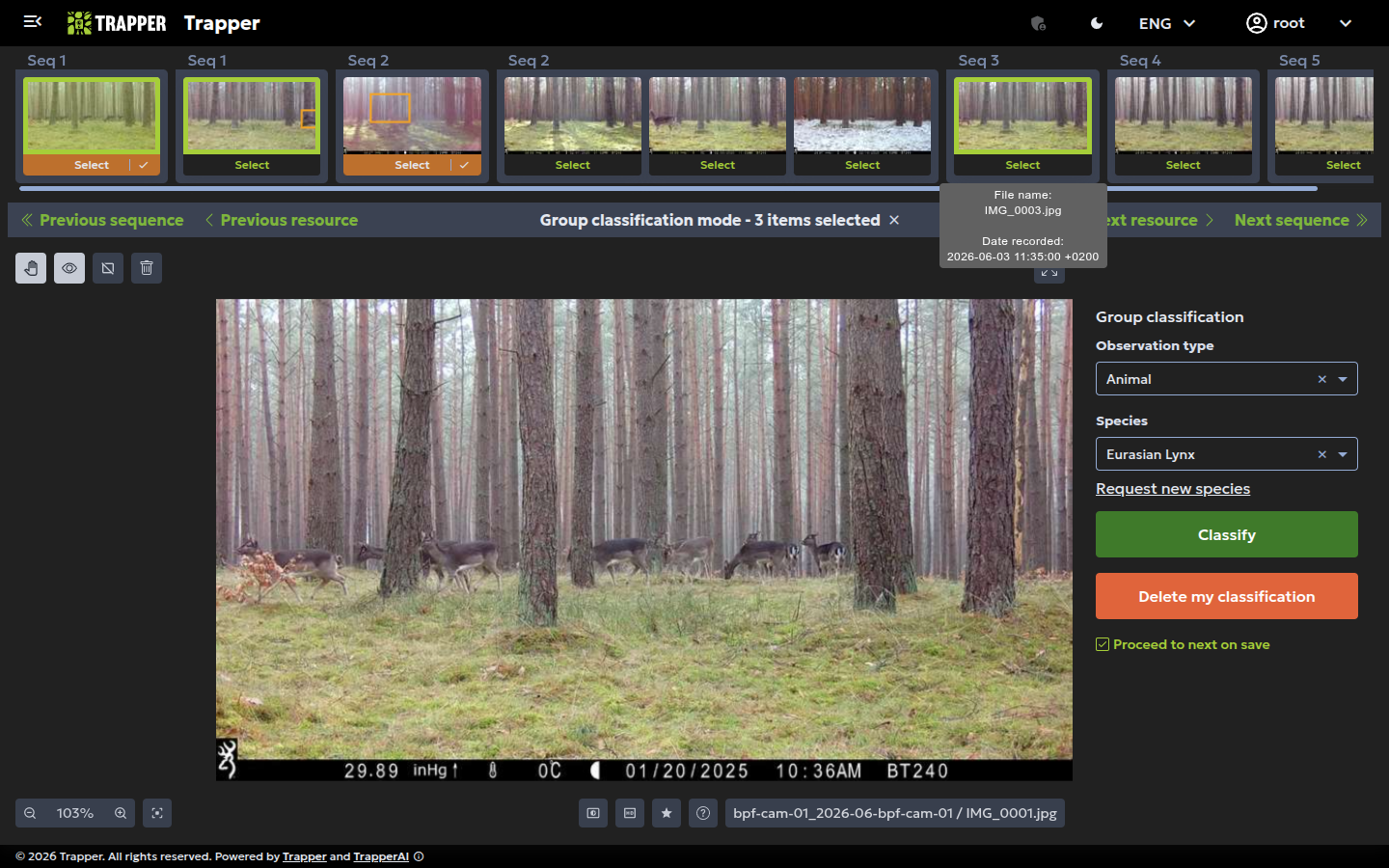Click the expand fullscreen arrows icon
The height and width of the screenshot is (868, 1389).
pyautogui.click(x=1049, y=274)
